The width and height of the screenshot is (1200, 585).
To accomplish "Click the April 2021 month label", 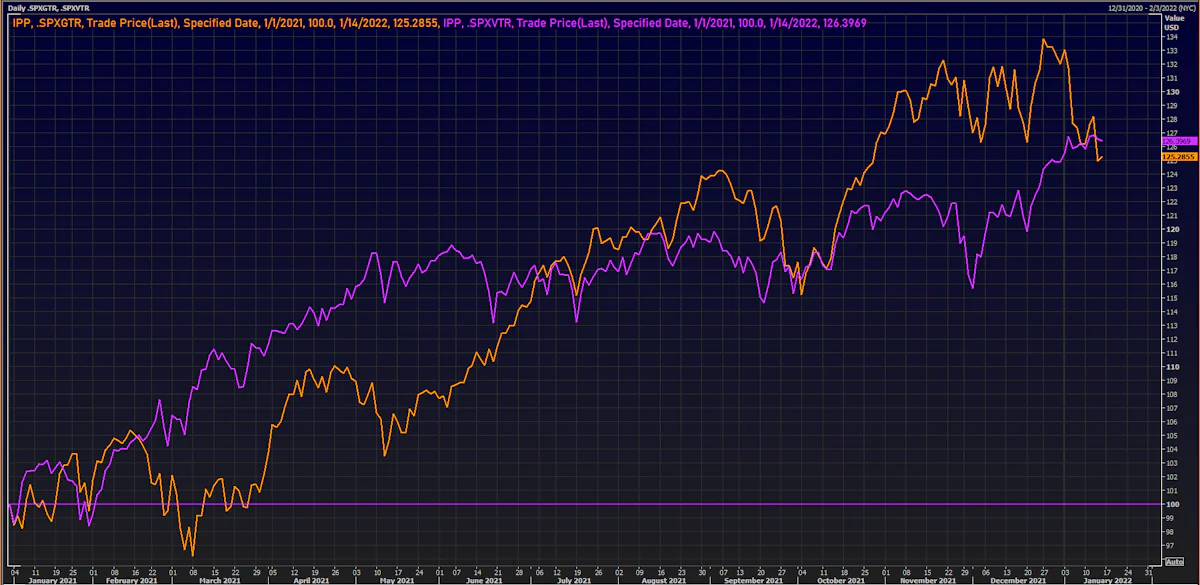I will pyautogui.click(x=311, y=580).
